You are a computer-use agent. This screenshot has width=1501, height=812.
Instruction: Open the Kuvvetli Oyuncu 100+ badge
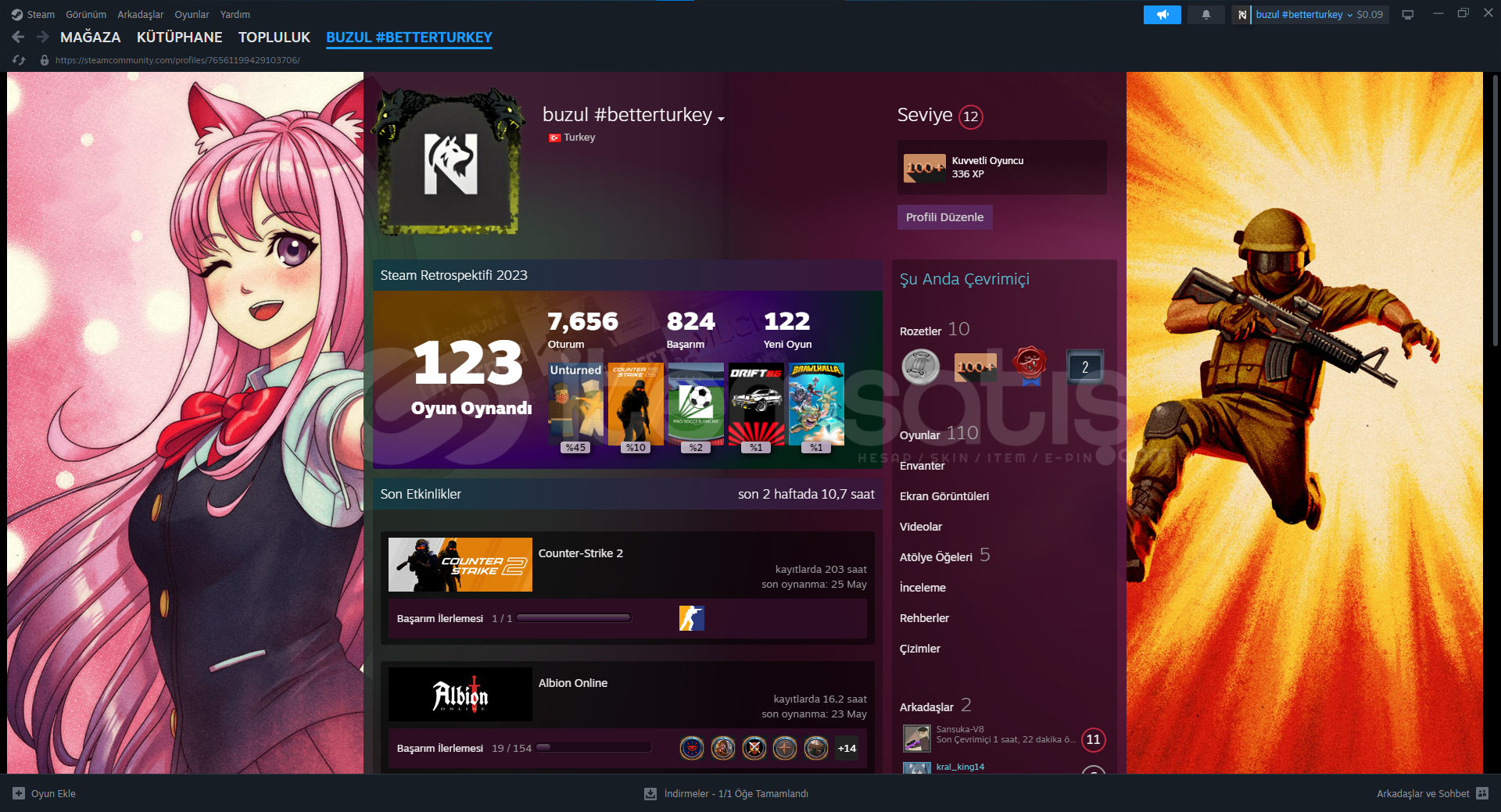tap(924, 167)
